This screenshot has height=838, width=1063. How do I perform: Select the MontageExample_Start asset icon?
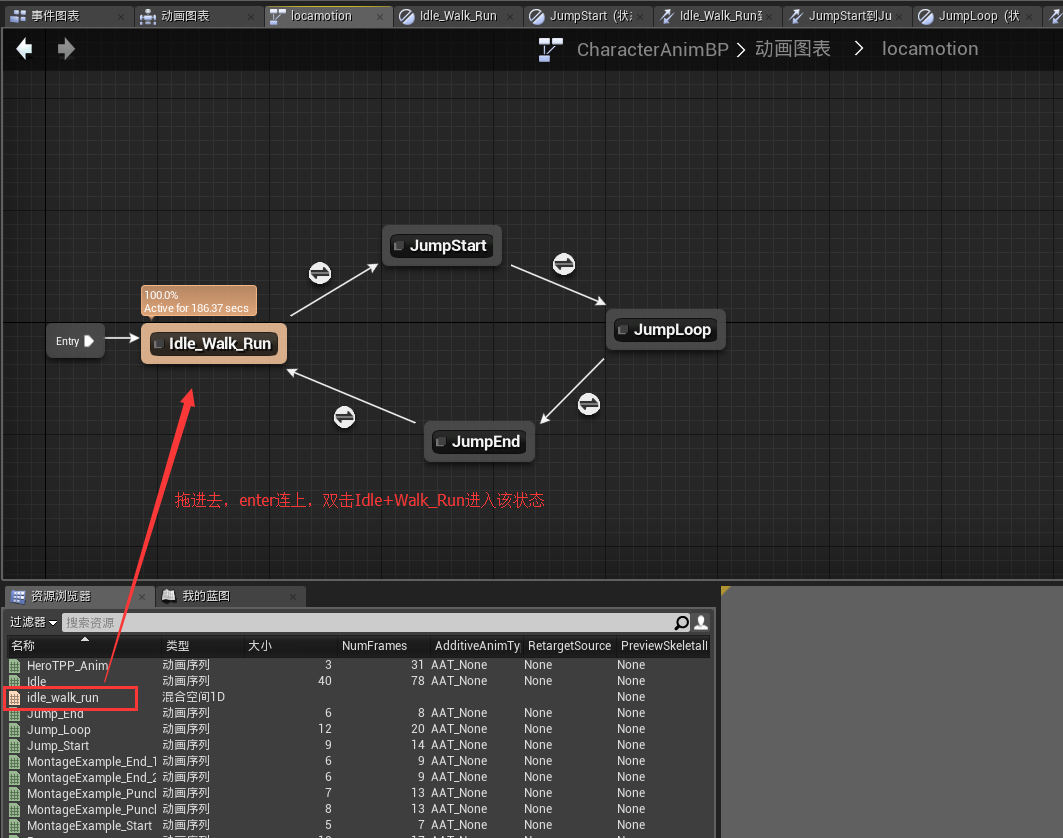click(x=14, y=826)
